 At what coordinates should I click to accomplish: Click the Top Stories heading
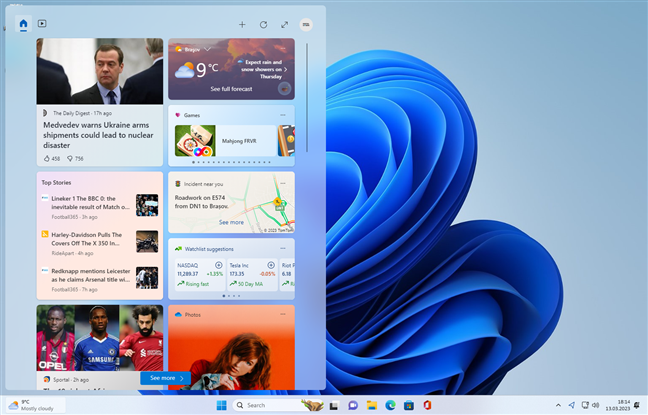tap(56, 182)
